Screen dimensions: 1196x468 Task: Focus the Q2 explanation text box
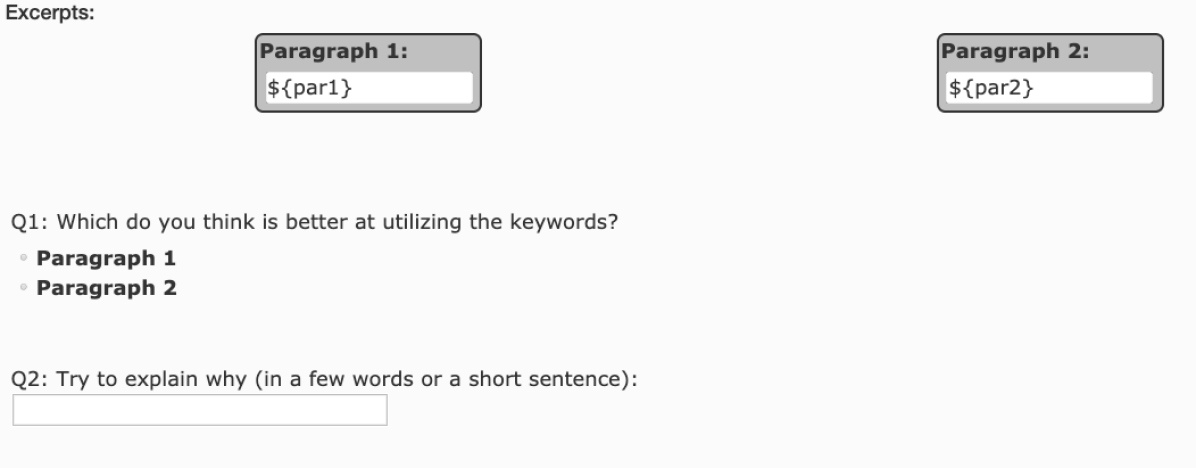[200, 410]
